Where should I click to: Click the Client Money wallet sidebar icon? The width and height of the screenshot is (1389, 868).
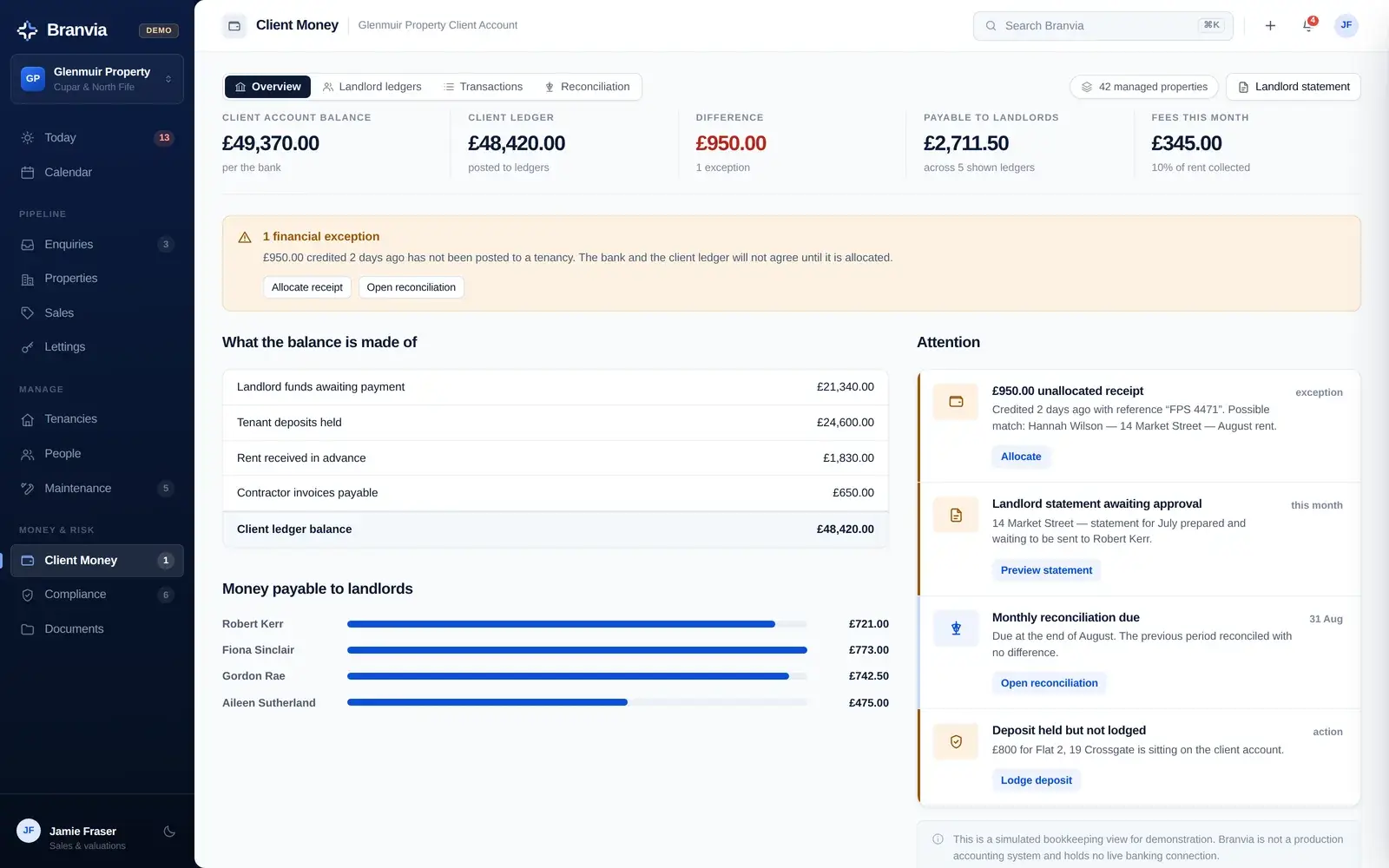coord(28,561)
